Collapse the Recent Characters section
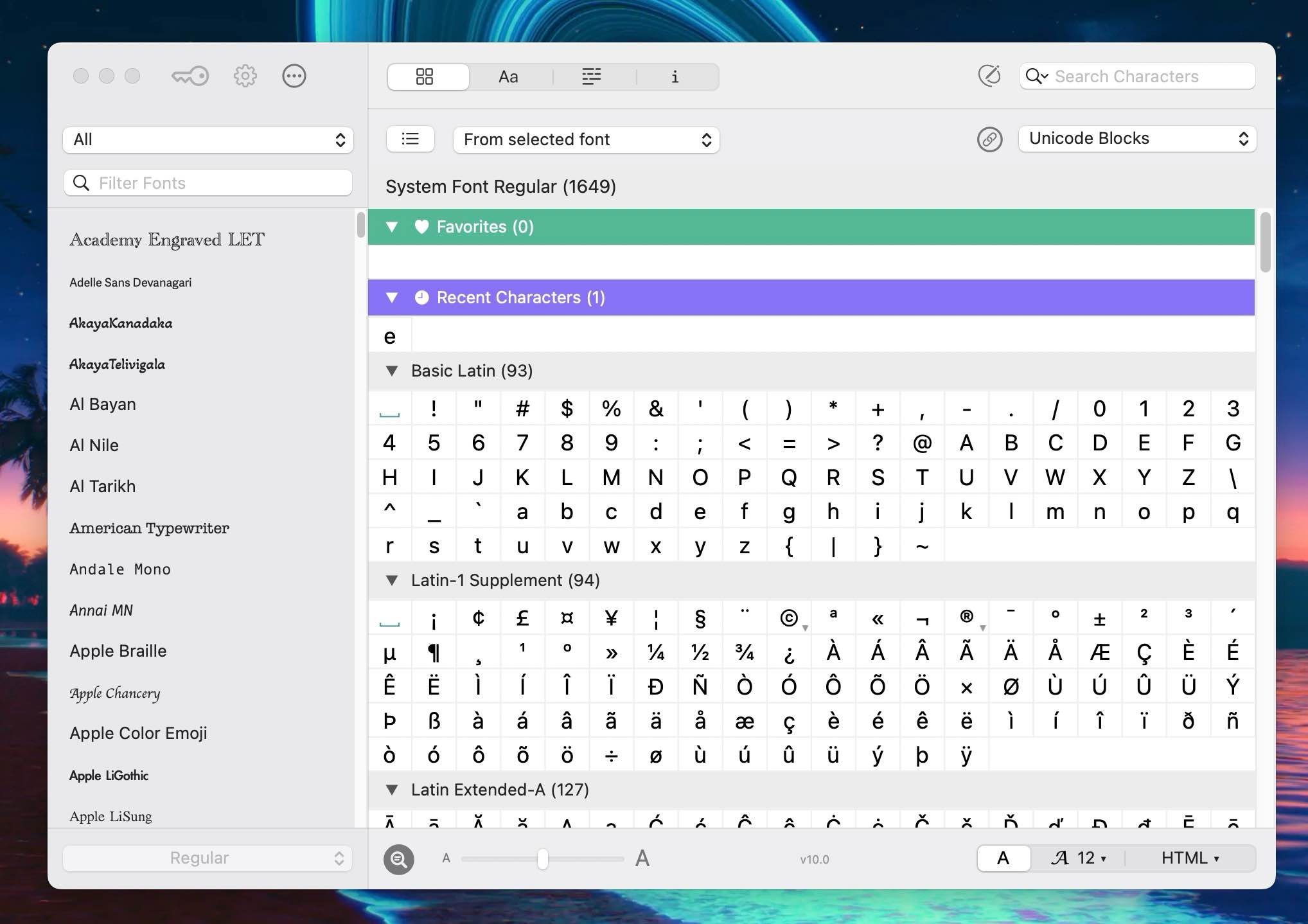The height and width of the screenshot is (924, 1308). tap(392, 298)
